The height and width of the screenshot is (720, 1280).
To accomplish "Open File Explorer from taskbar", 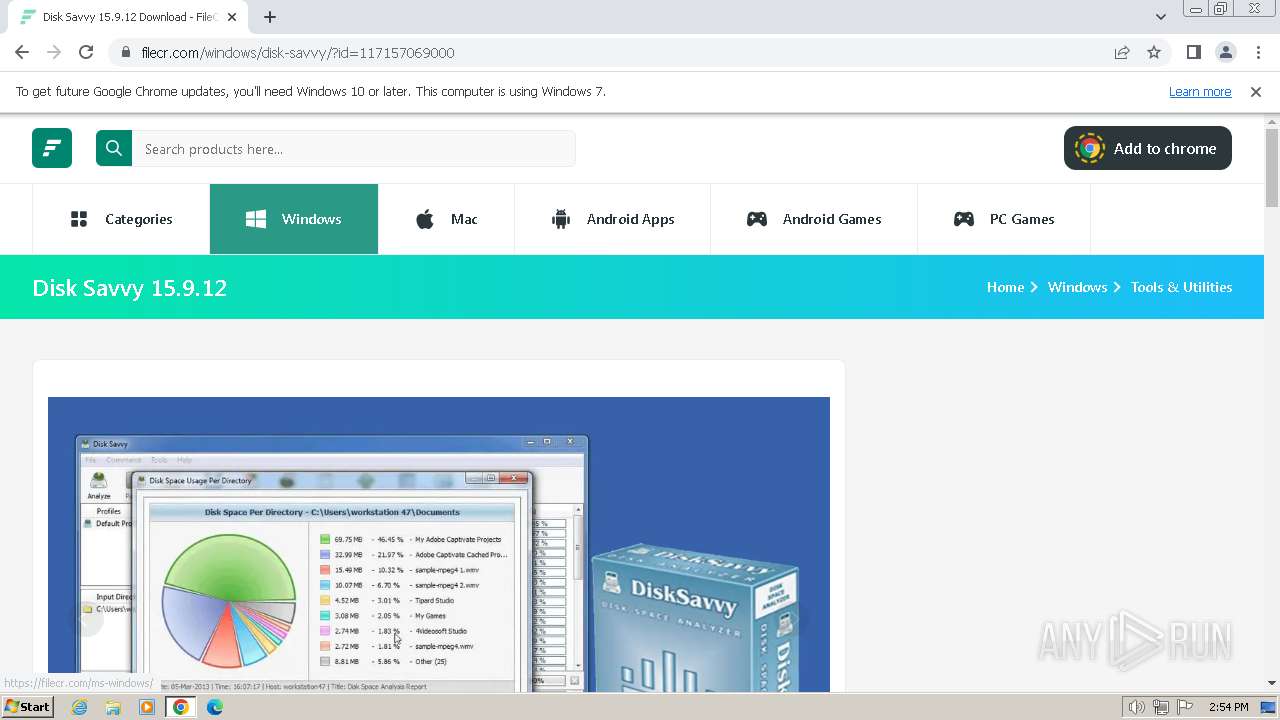I will (x=113, y=707).
